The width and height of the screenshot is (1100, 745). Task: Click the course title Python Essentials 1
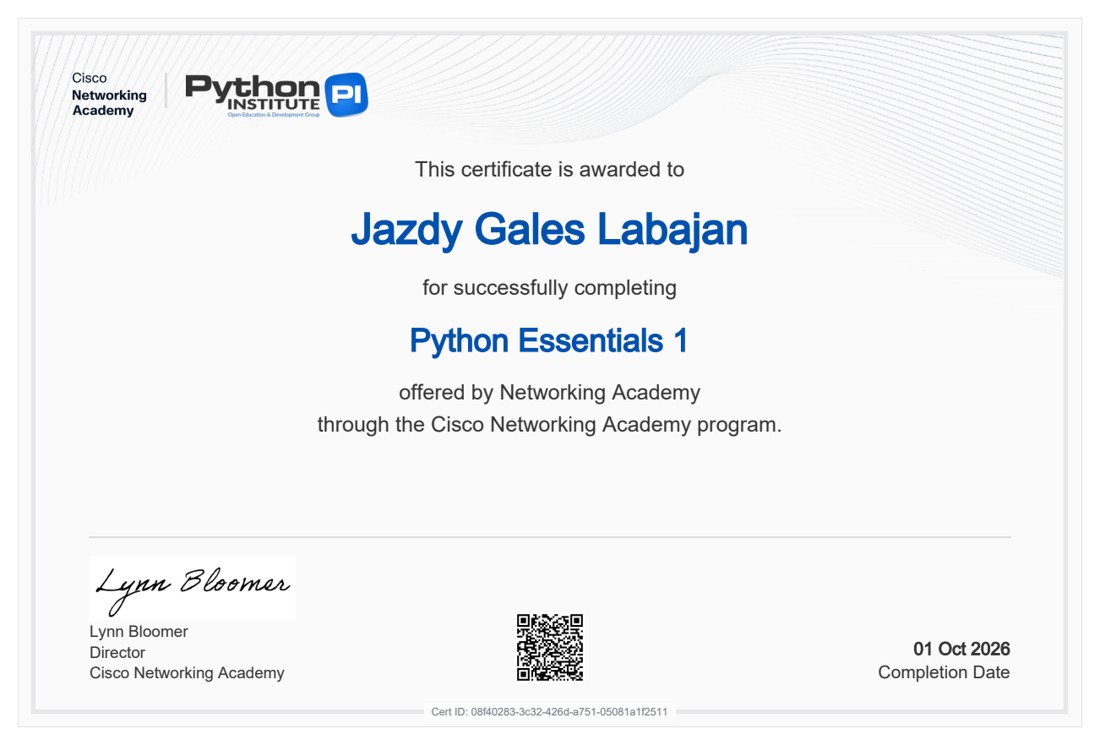(x=549, y=342)
